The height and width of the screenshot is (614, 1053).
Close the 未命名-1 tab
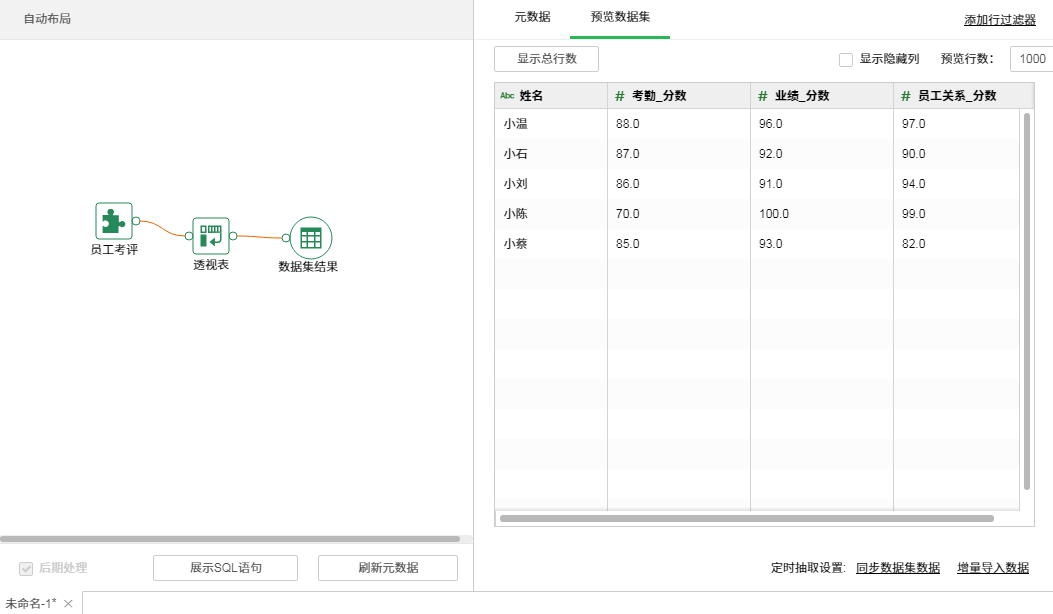[x=68, y=604]
